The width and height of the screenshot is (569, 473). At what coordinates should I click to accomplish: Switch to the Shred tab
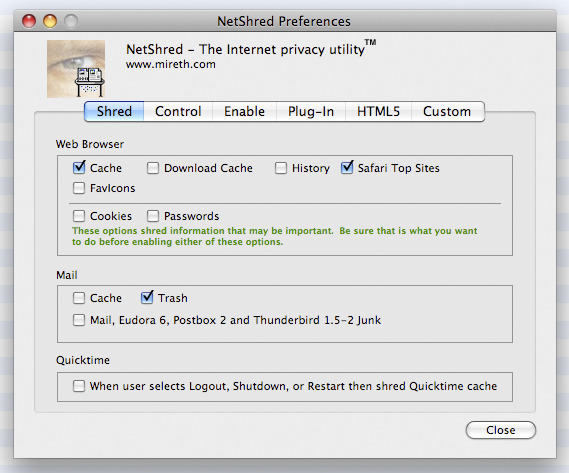pos(114,111)
